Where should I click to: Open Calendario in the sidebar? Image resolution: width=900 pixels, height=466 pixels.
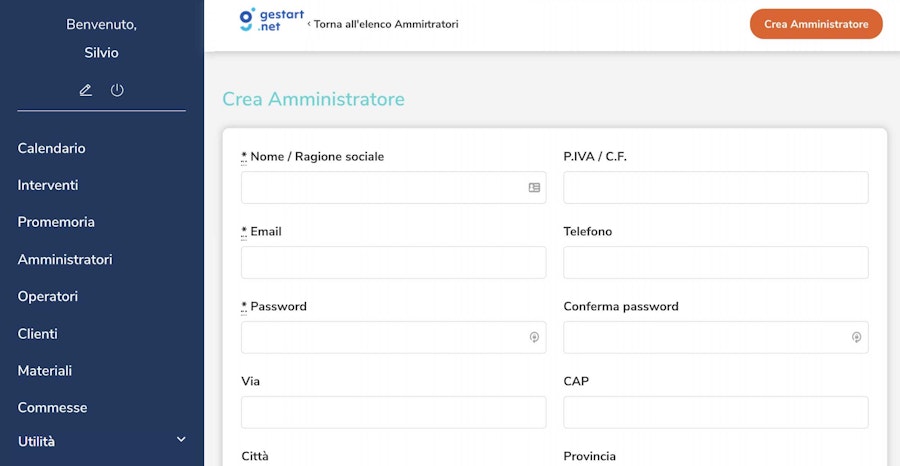(51, 148)
